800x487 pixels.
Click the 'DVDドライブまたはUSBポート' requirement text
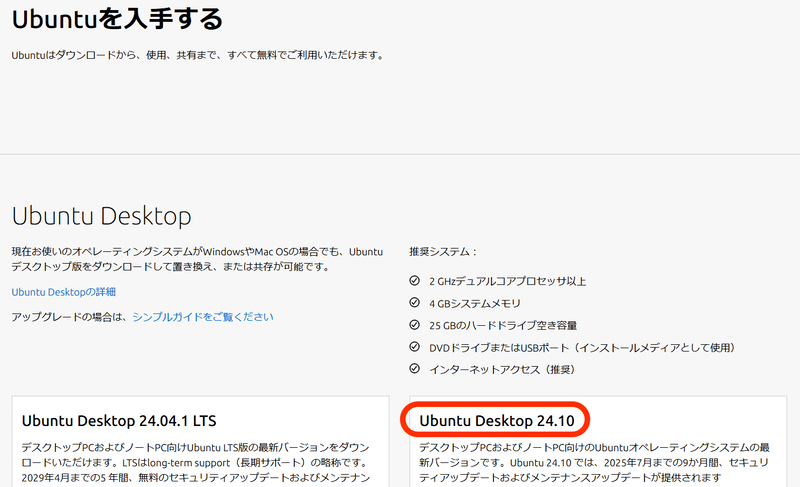(584, 348)
